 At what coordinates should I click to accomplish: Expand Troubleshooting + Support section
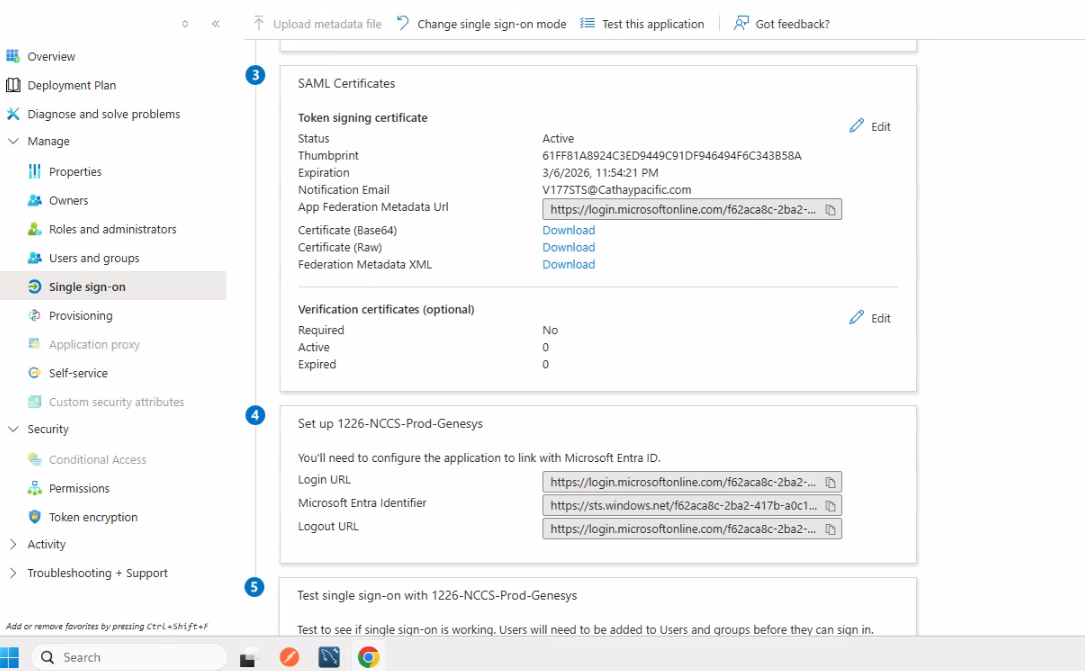pos(13,573)
